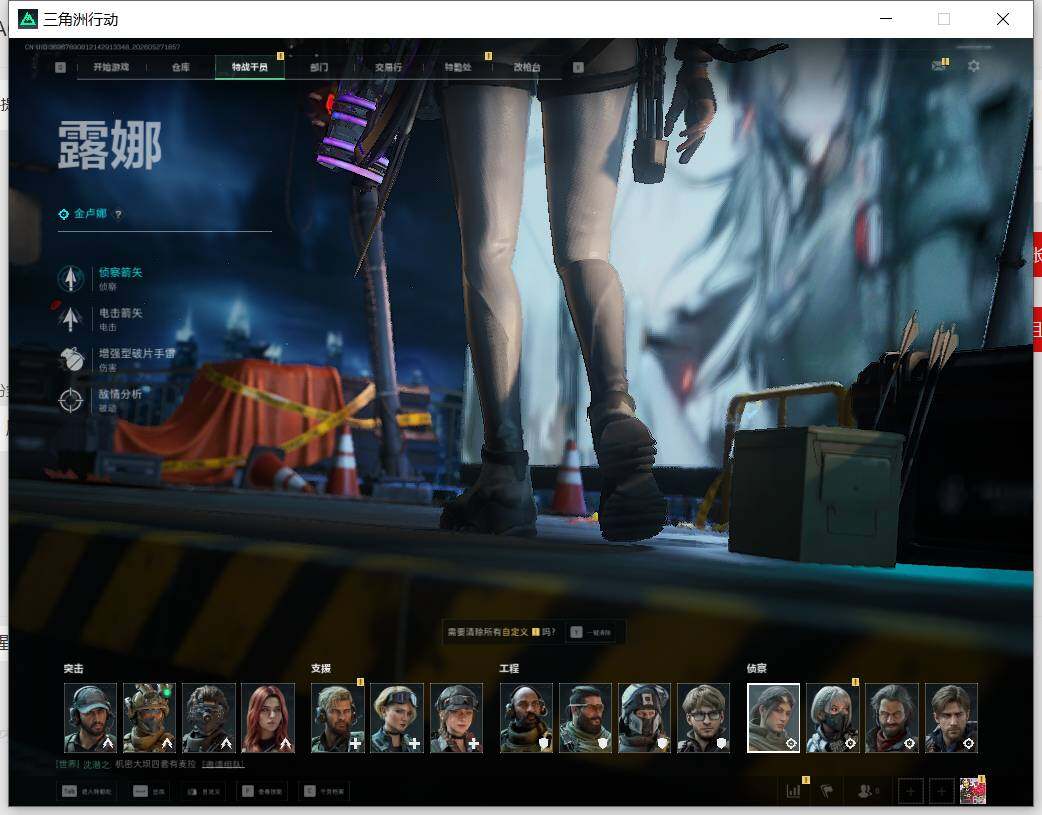
Task: Click the left nav key icon before 开始游戏
Action: point(60,67)
